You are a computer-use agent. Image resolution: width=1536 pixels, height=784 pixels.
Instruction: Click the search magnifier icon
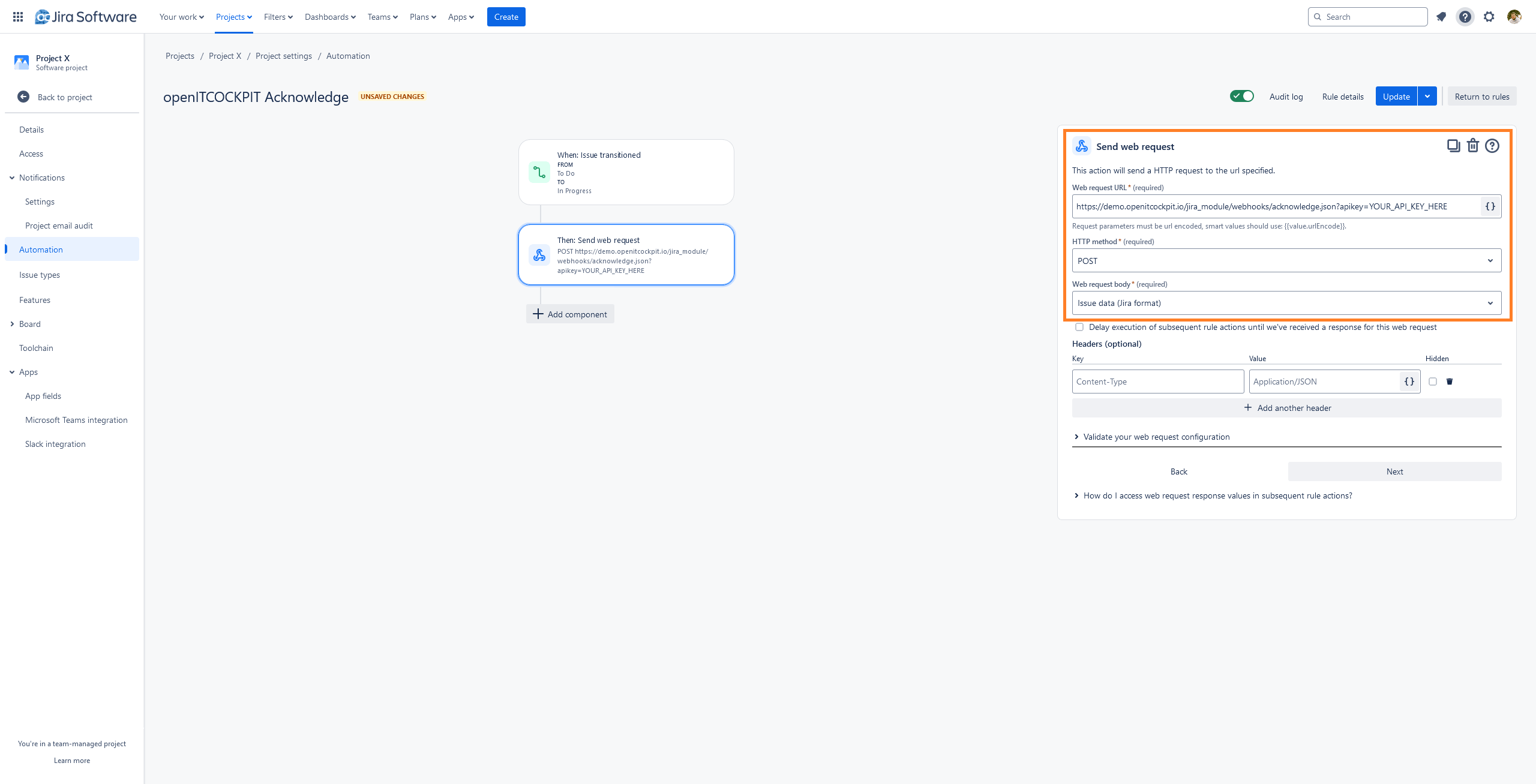coord(1318,17)
